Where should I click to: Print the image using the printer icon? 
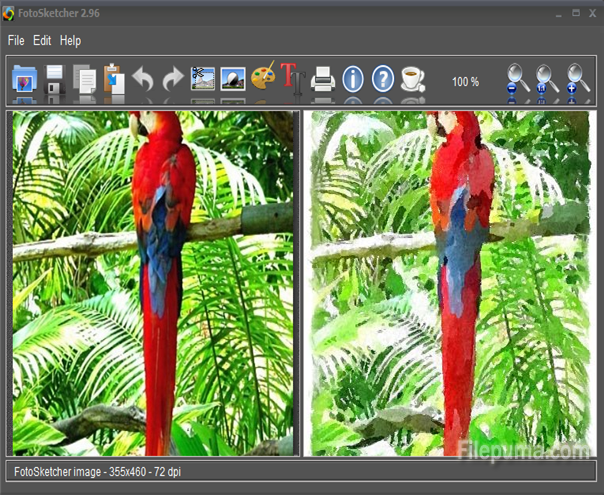coord(322,79)
